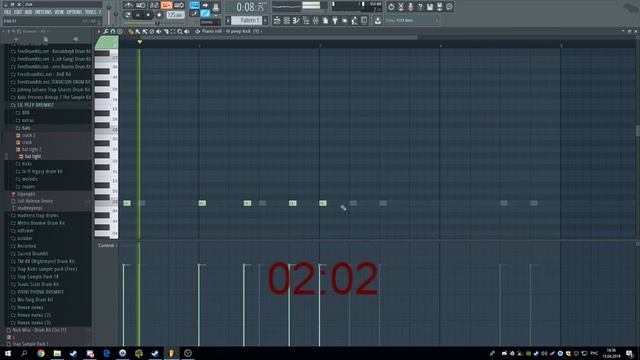
Task: Click the export/render project icon
Action: (x=440, y=7)
